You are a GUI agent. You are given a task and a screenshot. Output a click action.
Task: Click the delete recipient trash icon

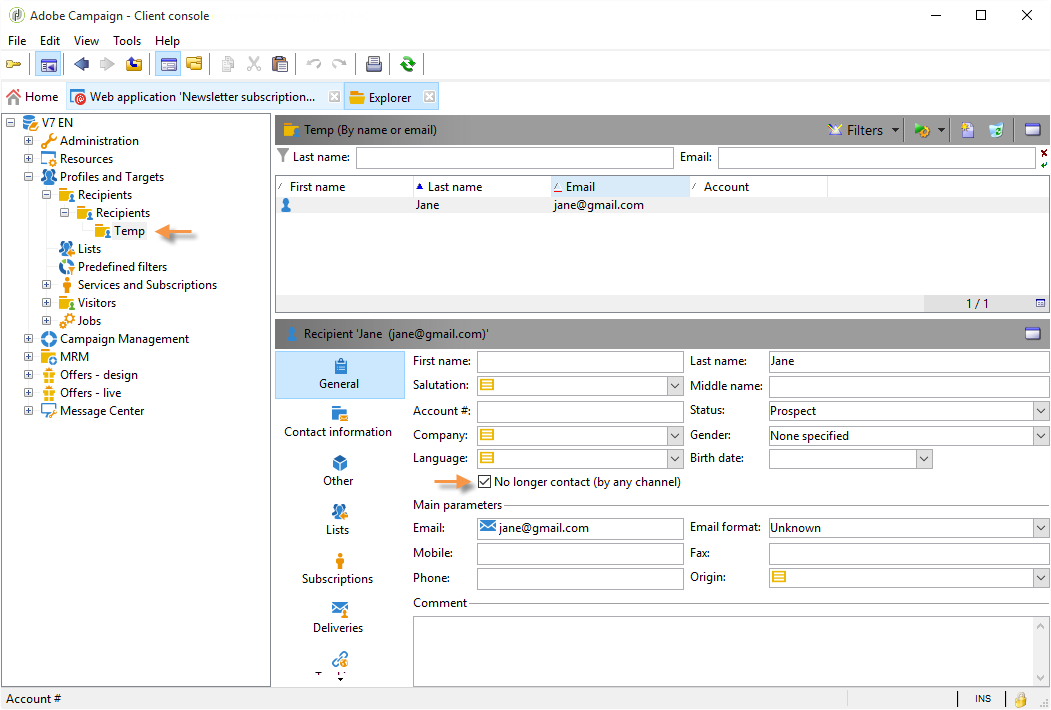click(x=996, y=130)
